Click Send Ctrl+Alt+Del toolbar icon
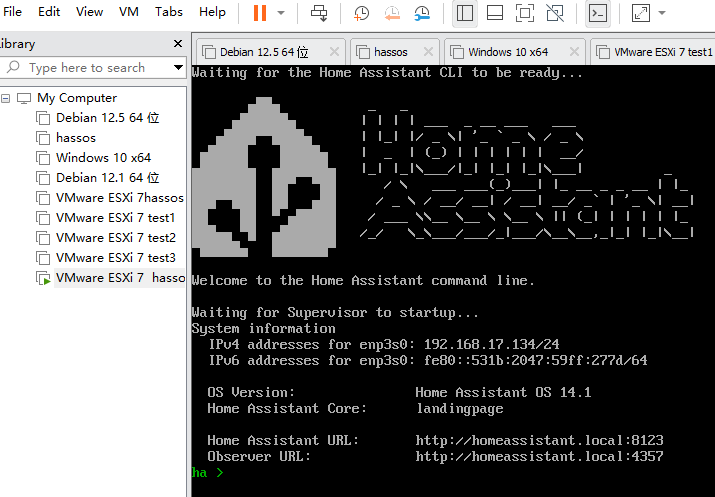715x497 pixels. pos(319,13)
